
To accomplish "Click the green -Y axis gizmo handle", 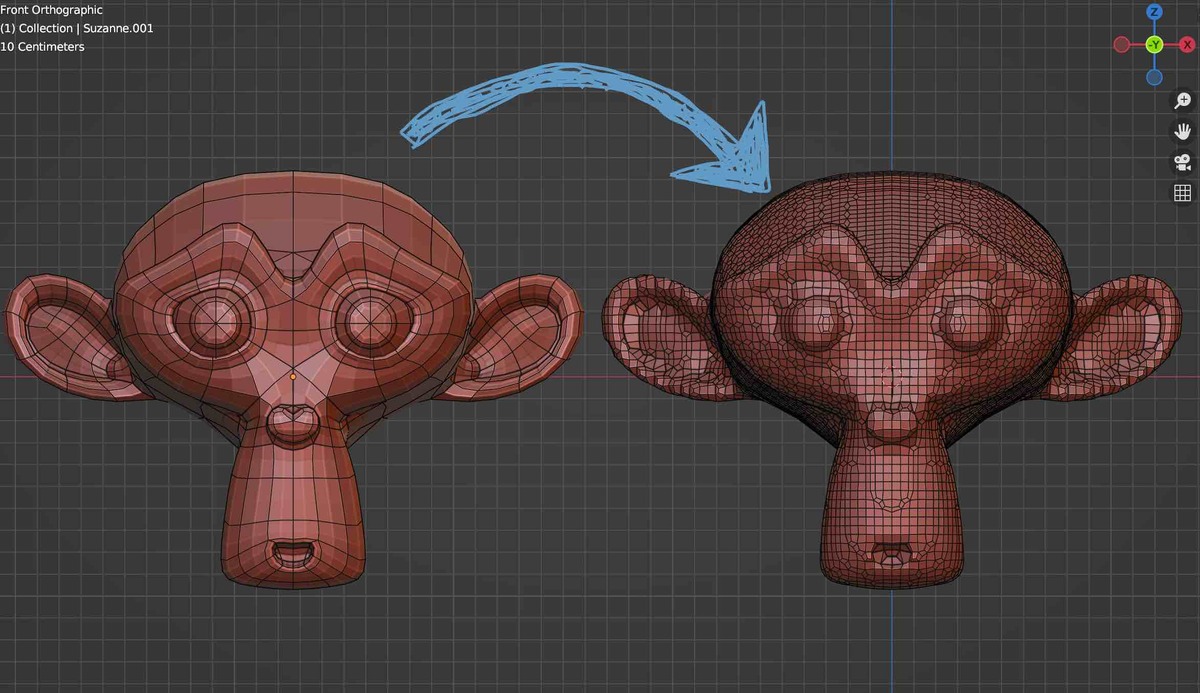I will pyautogui.click(x=1154, y=45).
